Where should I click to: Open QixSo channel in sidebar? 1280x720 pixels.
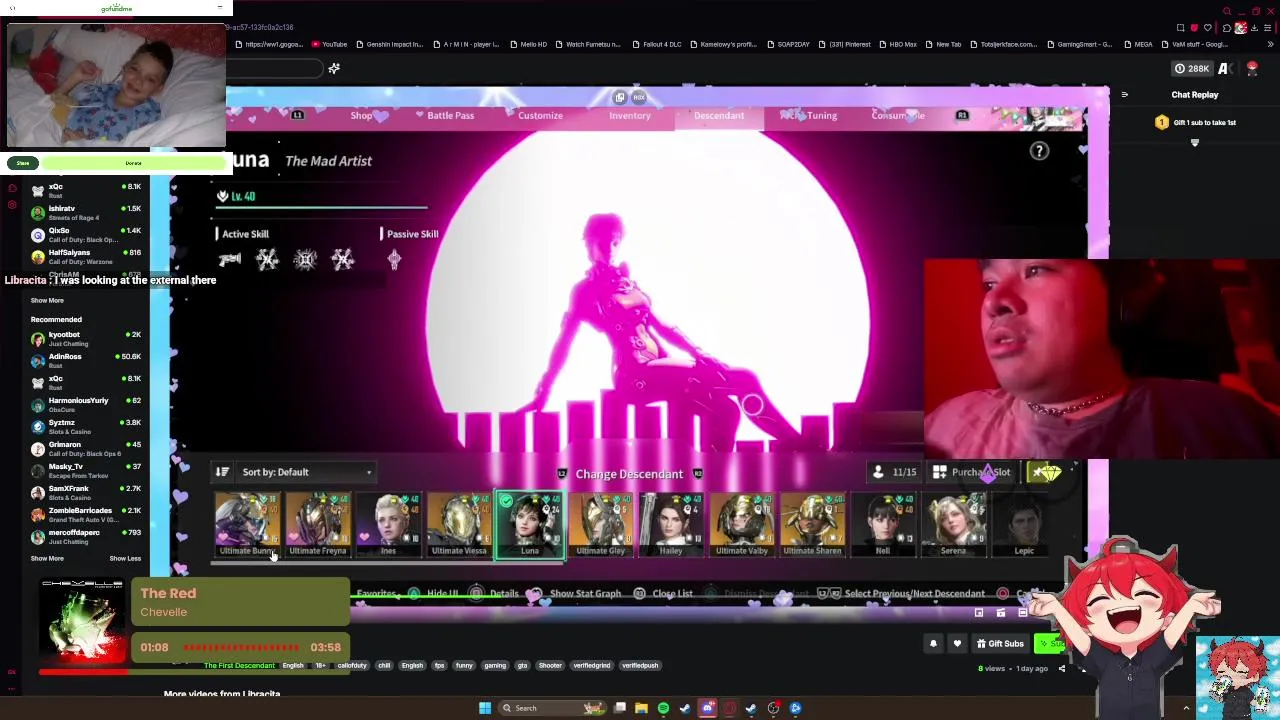87,234
